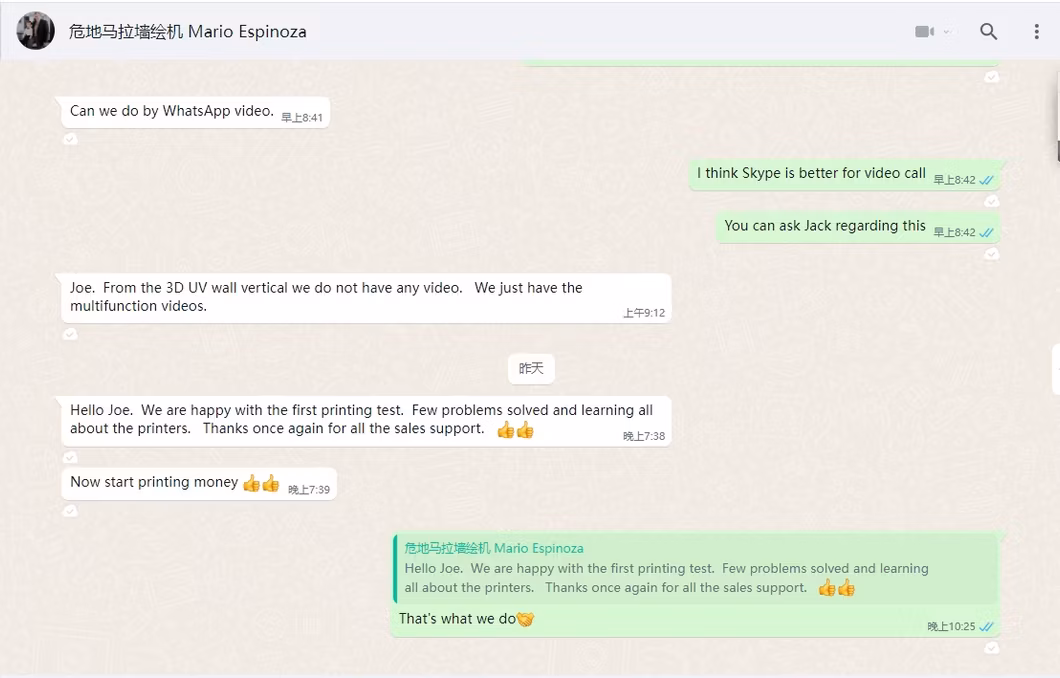Click the contact name Mario Espinoza header

(187, 32)
